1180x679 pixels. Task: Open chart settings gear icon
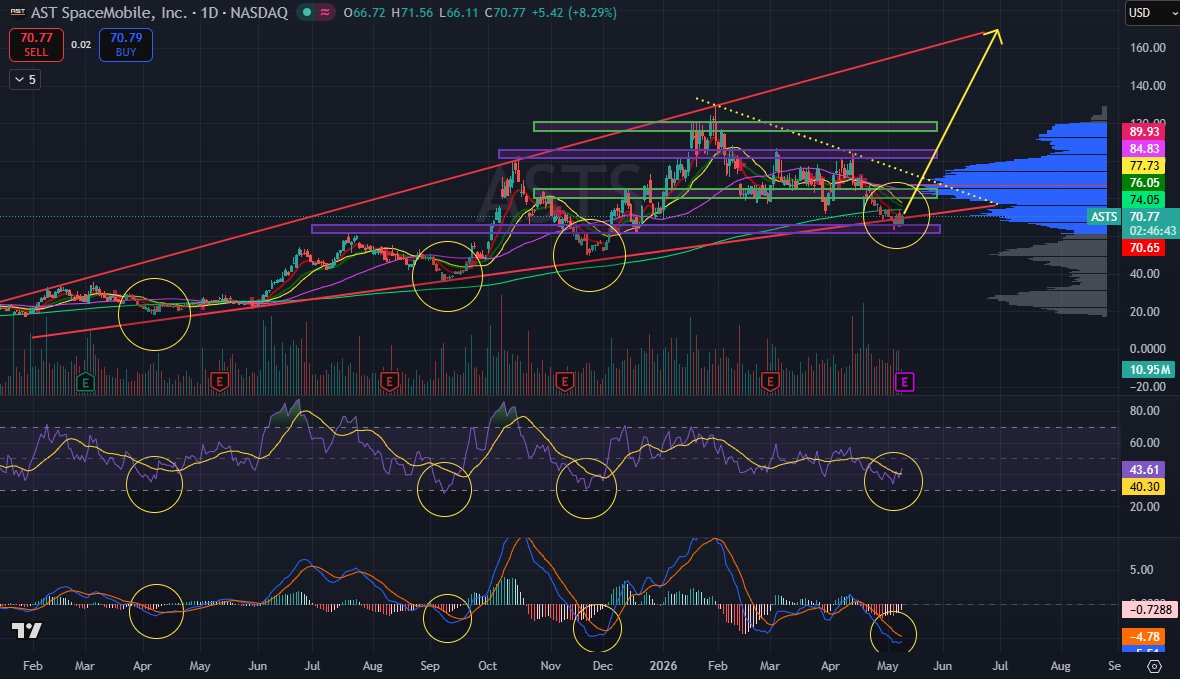(x=1154, y=666)
